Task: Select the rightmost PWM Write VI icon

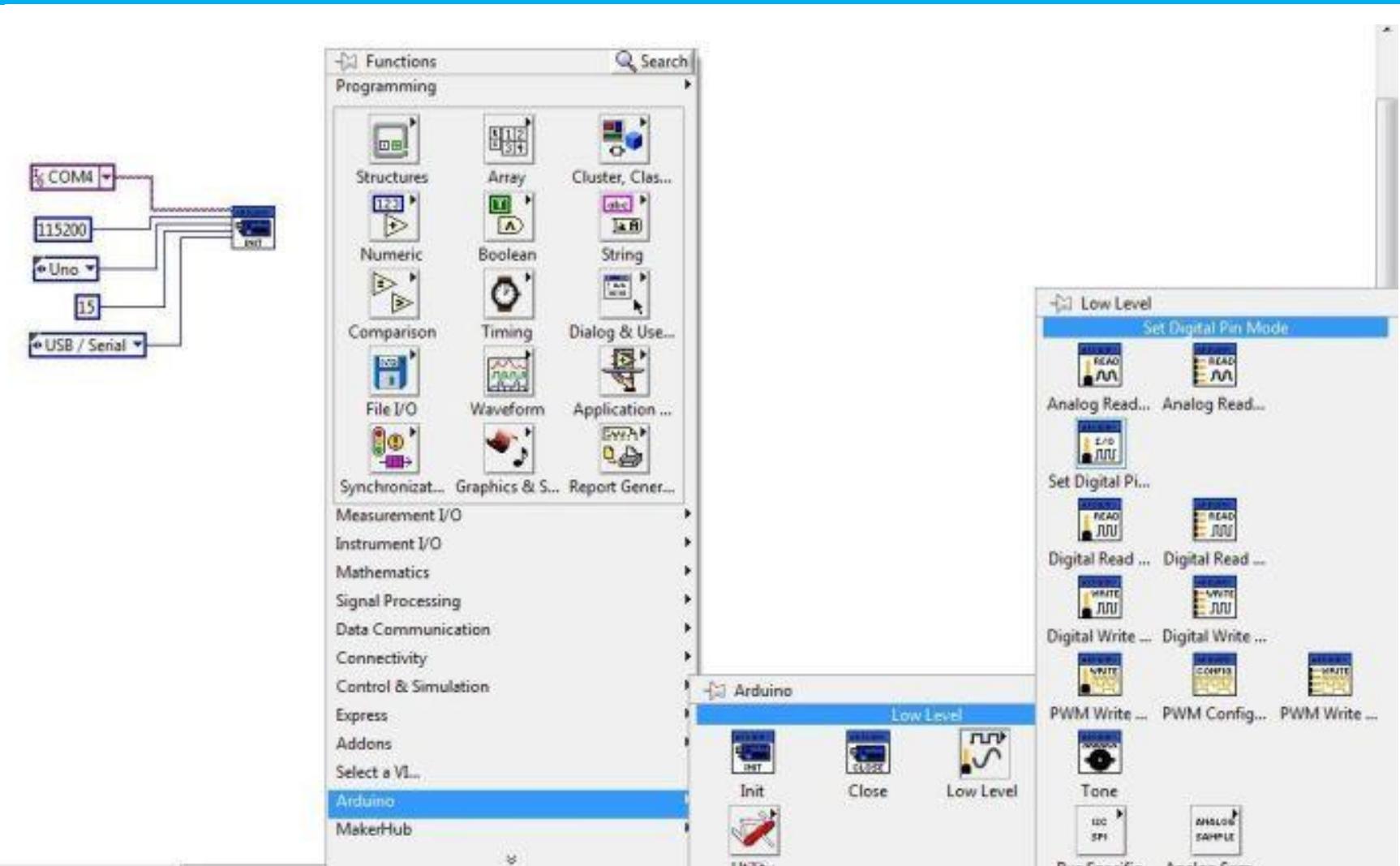Action: (x=1329, y=675)
